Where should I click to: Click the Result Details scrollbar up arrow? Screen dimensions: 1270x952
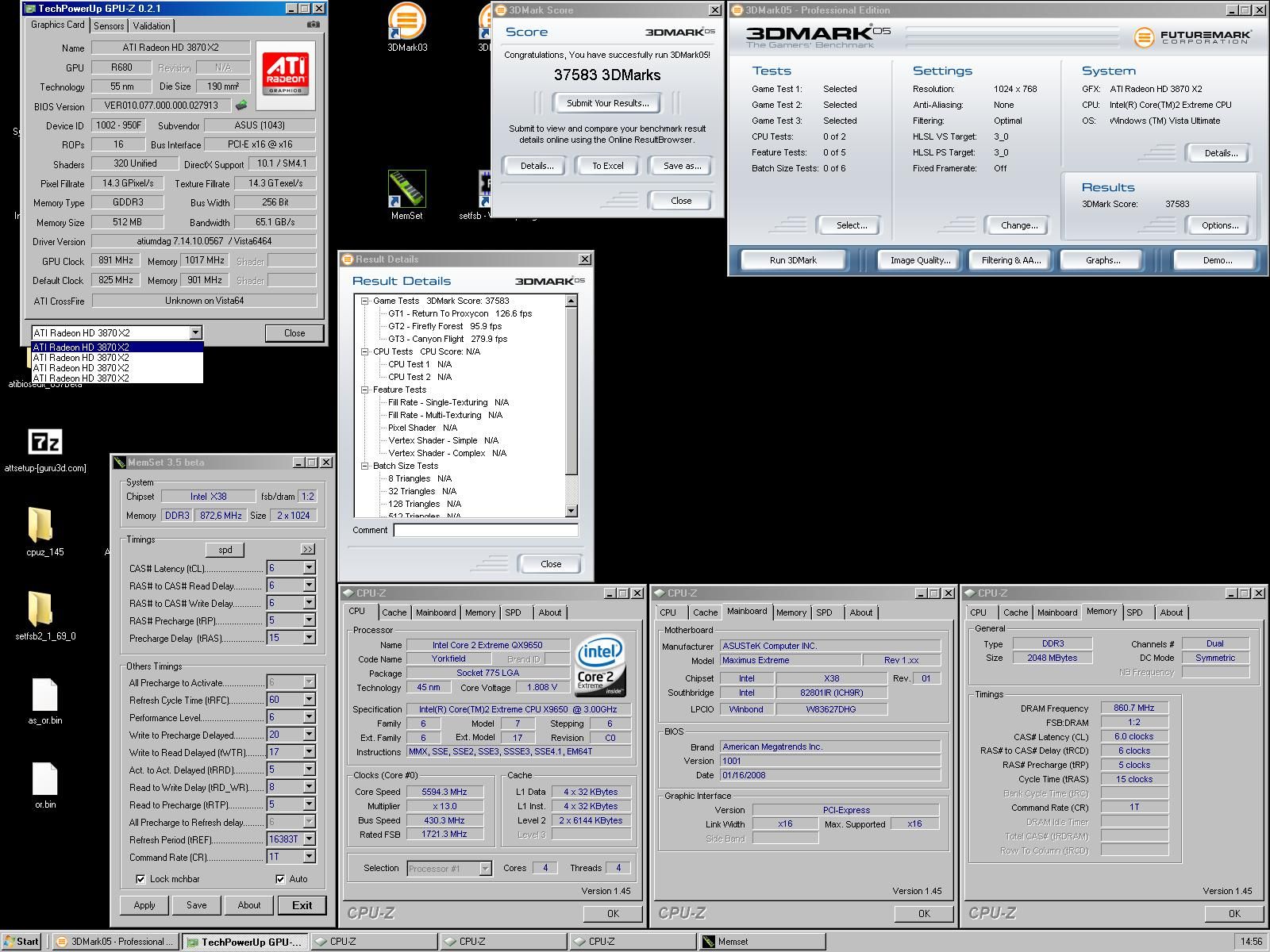[571, 301]
